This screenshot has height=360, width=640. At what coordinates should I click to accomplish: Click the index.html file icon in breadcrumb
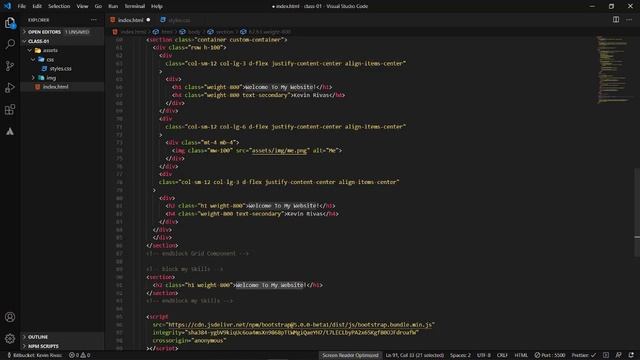pos(115,32)
